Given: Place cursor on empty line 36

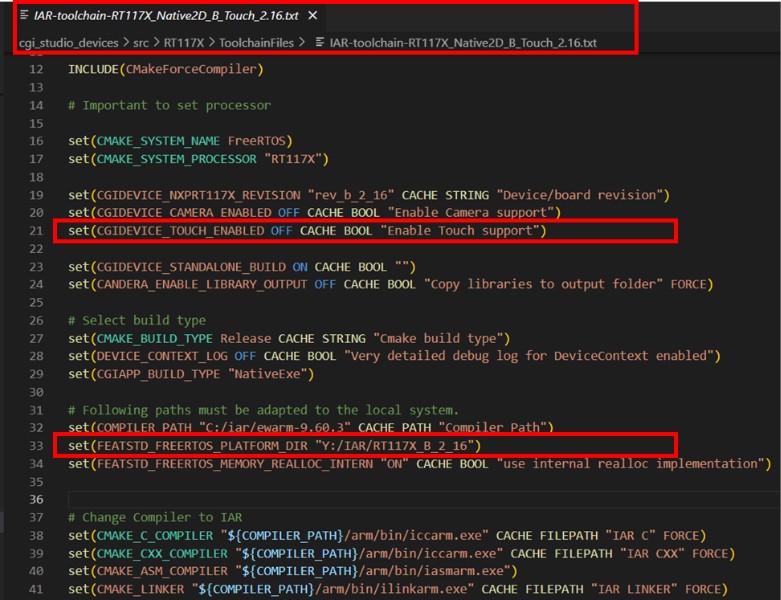Looking at the screenshot, I should click(423, 499).
